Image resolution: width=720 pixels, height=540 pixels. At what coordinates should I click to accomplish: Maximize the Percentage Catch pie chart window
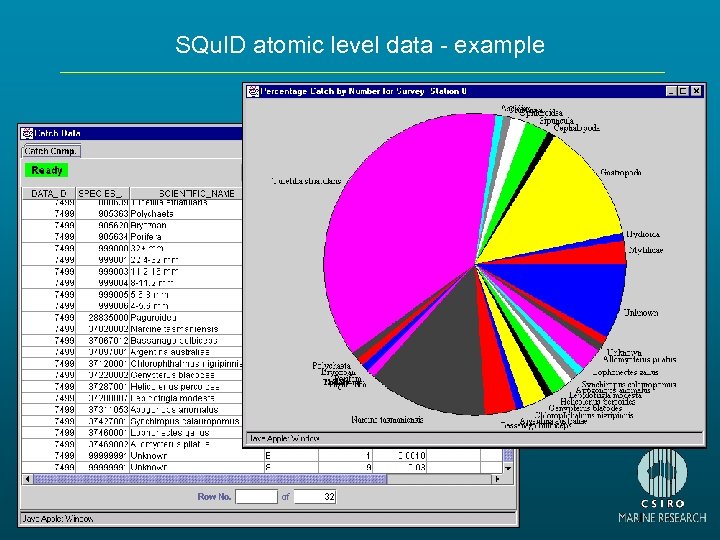(x=683, y=91)
